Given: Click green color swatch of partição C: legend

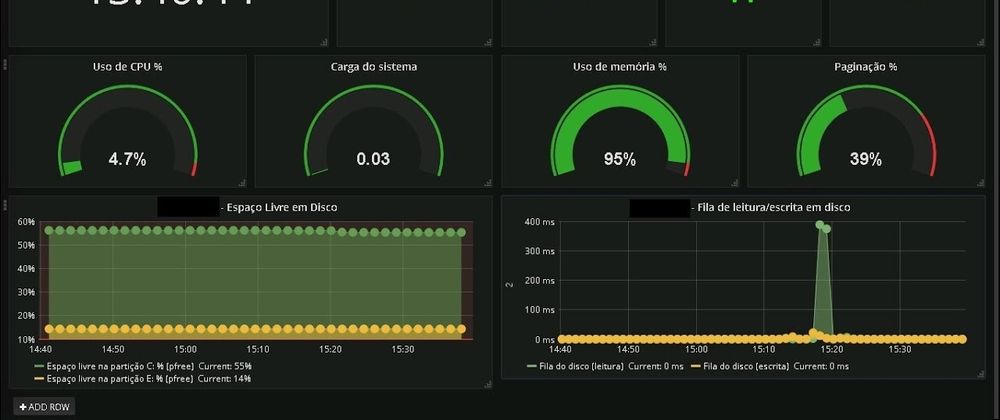Looking at the screenshot, I should tap(39, 367).
